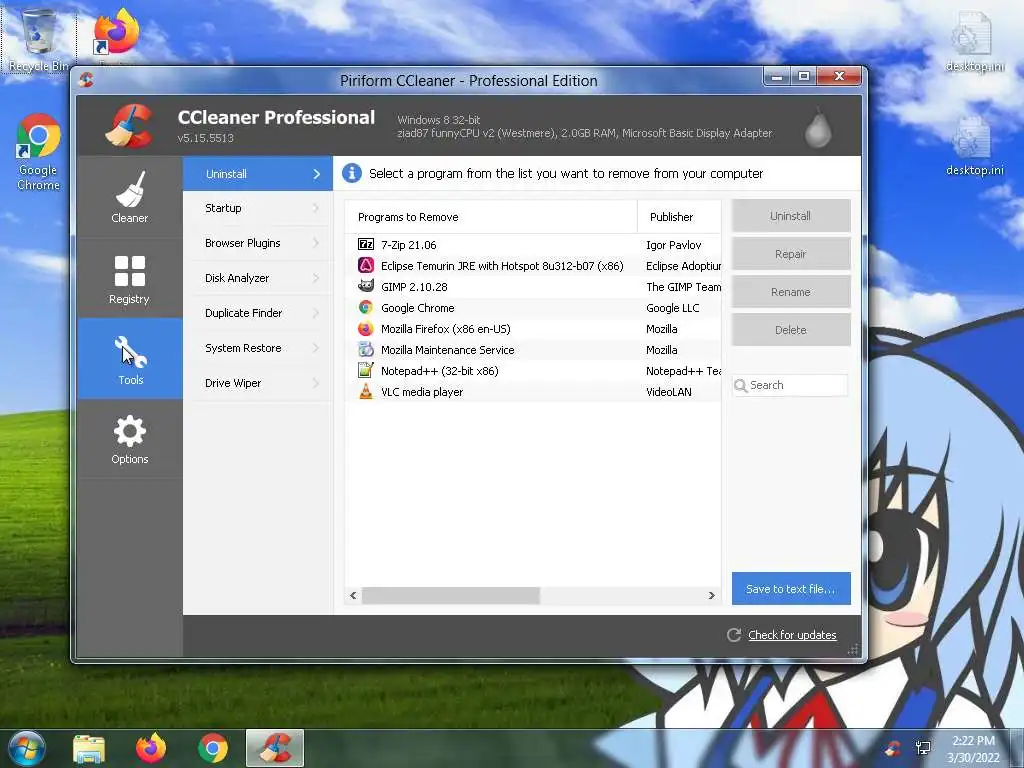This screenshot has width=1024, height=768.
Task: Click the Delete button
Action: 791,330
